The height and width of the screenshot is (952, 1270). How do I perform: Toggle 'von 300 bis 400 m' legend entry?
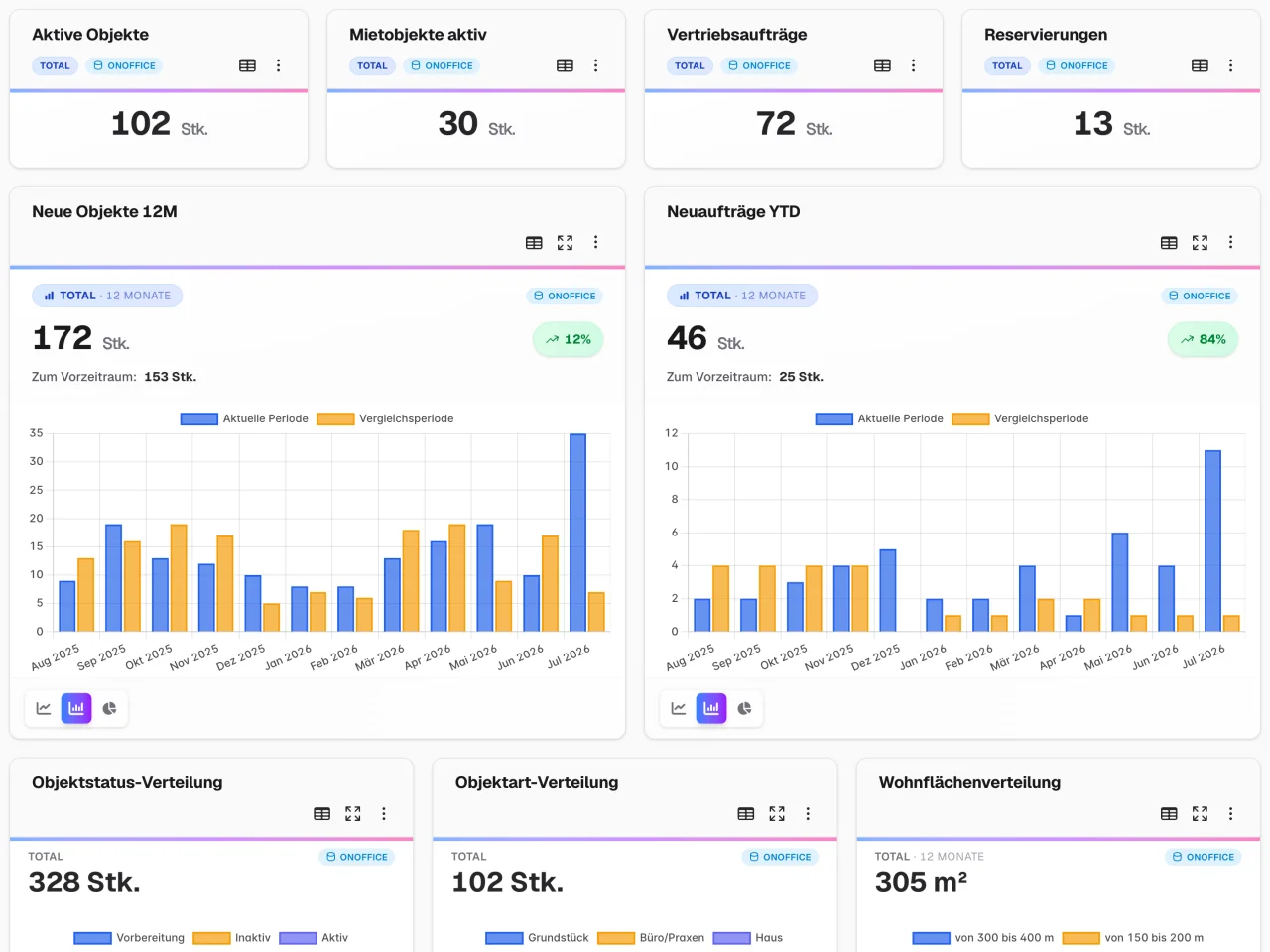pos(983,938)
